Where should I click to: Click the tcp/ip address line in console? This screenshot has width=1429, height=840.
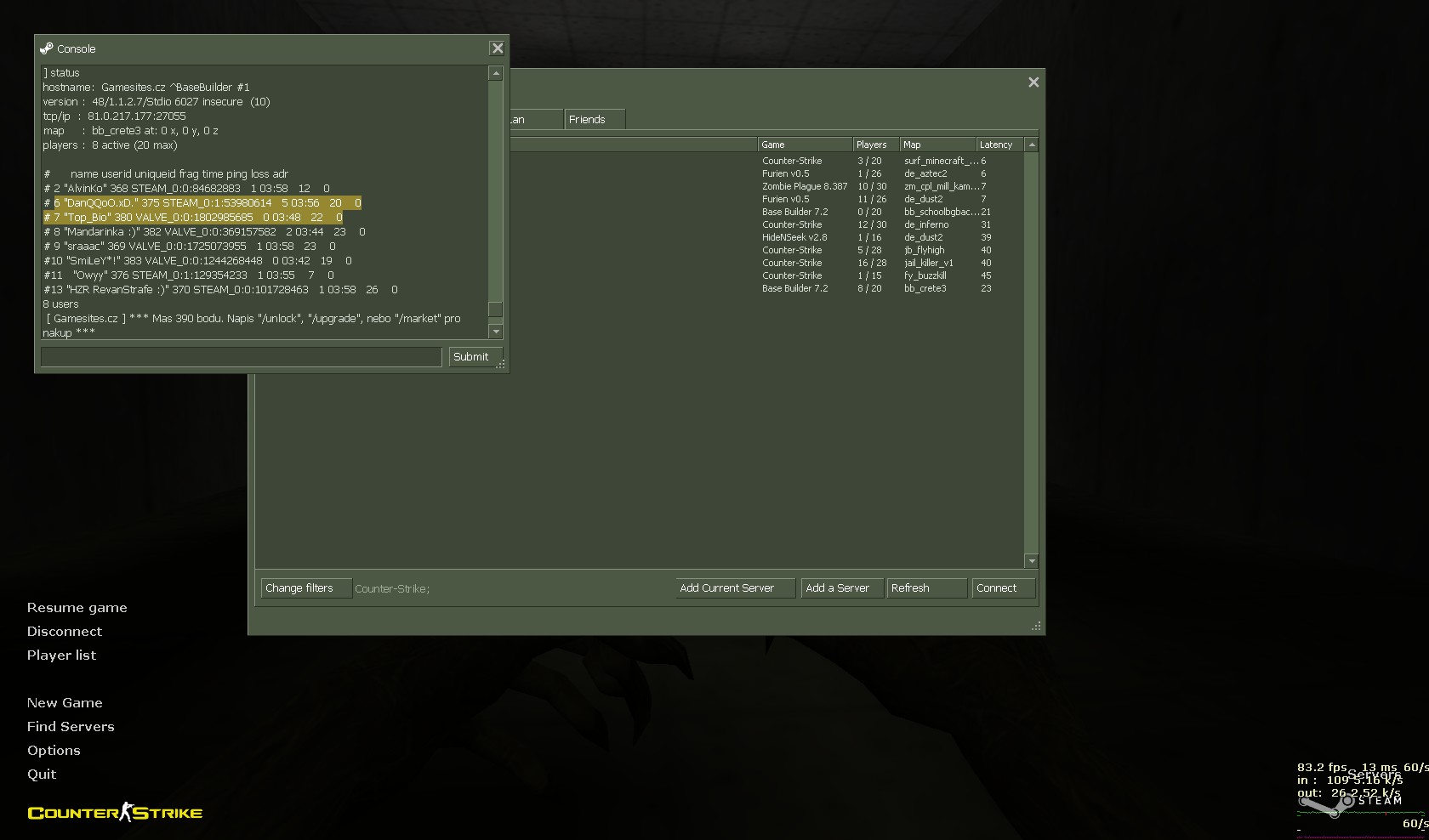(114, 116)
